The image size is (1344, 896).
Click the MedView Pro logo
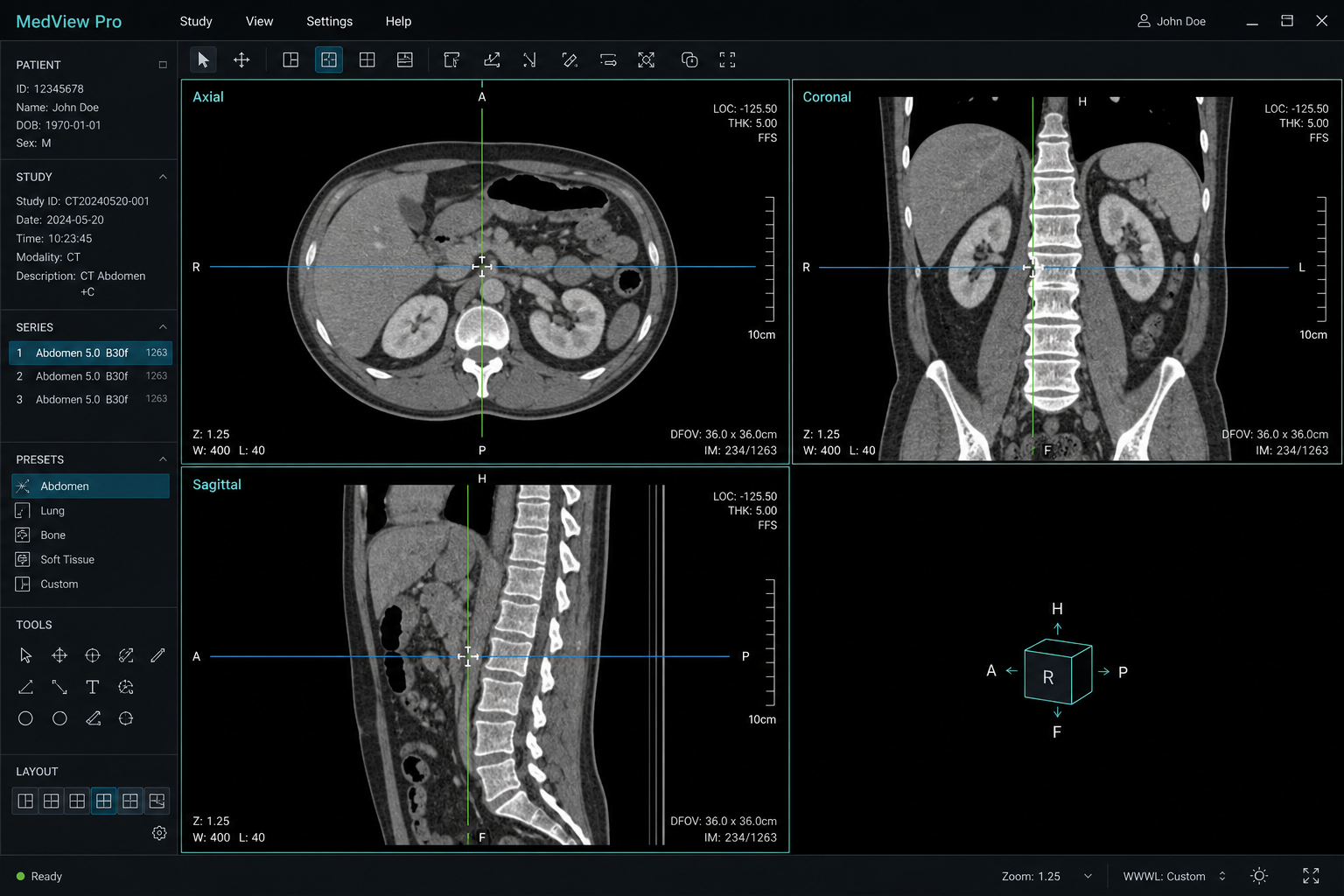point(69,21)
